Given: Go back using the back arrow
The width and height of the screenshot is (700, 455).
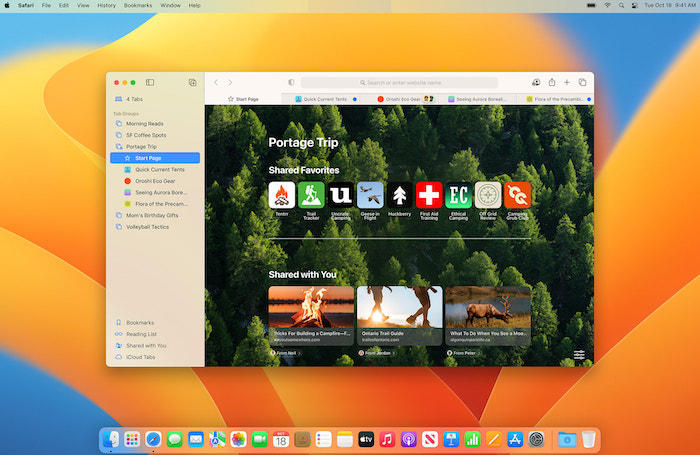Looking at the screenshot, I should (216, 82).
